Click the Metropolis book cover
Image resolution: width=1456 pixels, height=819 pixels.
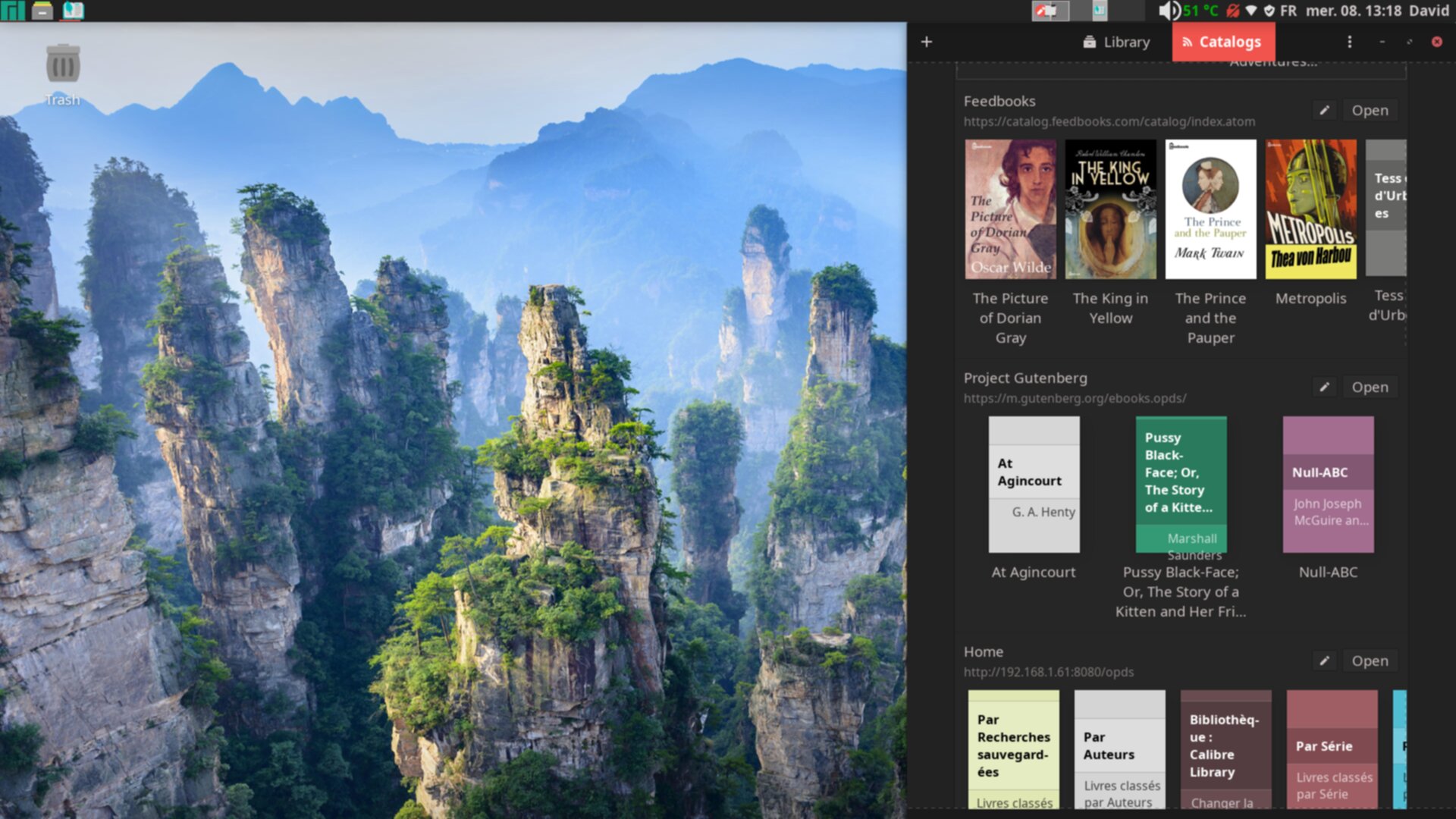tap(1310, 209)
